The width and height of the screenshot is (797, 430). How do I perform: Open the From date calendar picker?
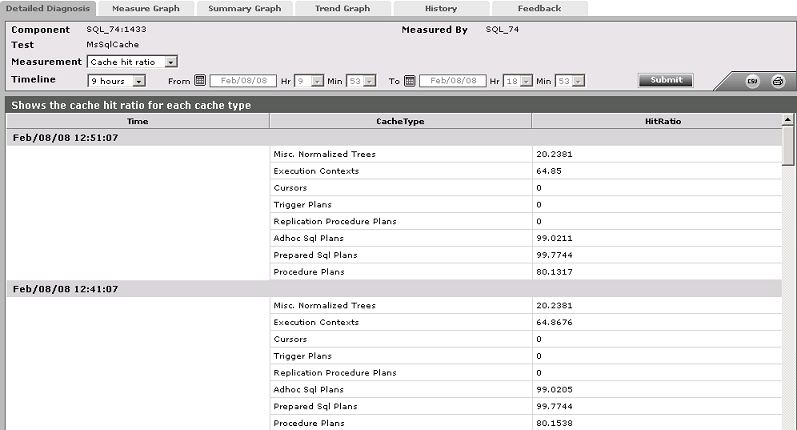point(200,80)
